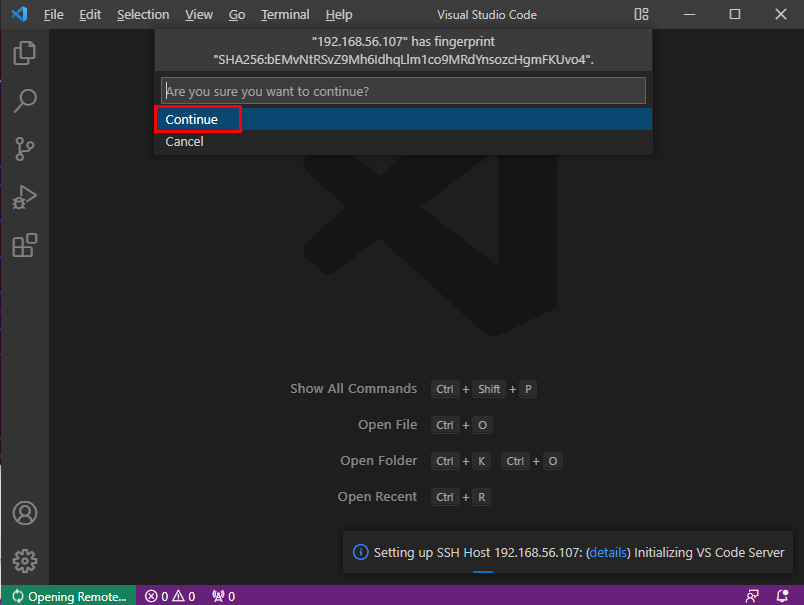Image resolution: width=804 pixels, height=605 pixels.
Task: Open the Source Control view icon
Action: coord(25,149)
